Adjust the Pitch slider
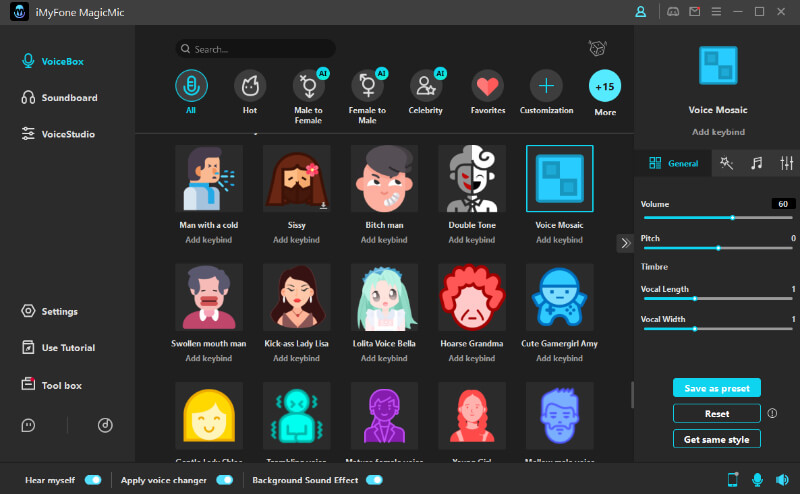This screenshot has height=494, width=800. pos(718,248)
